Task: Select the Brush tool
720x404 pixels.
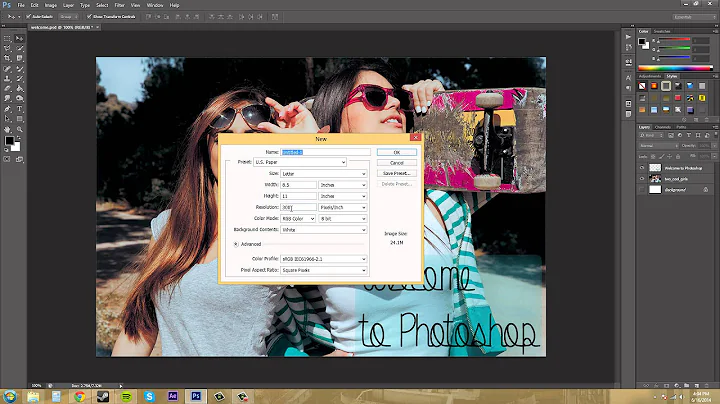Action: (x=19, y=68)
